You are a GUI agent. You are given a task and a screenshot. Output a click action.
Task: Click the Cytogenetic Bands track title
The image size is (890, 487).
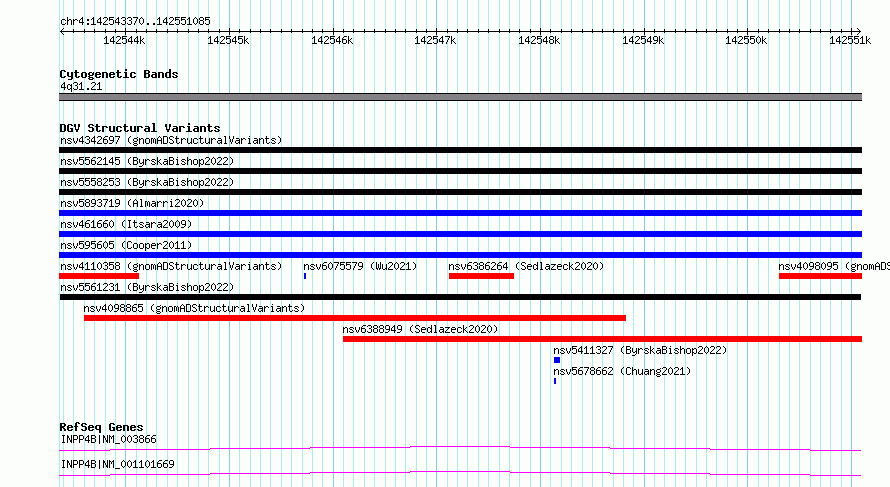pyautogui.click(x=119, y=74)
